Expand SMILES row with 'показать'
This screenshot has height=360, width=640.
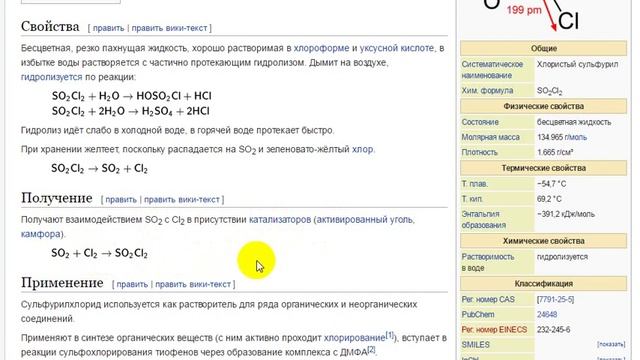tap(611, 345)
